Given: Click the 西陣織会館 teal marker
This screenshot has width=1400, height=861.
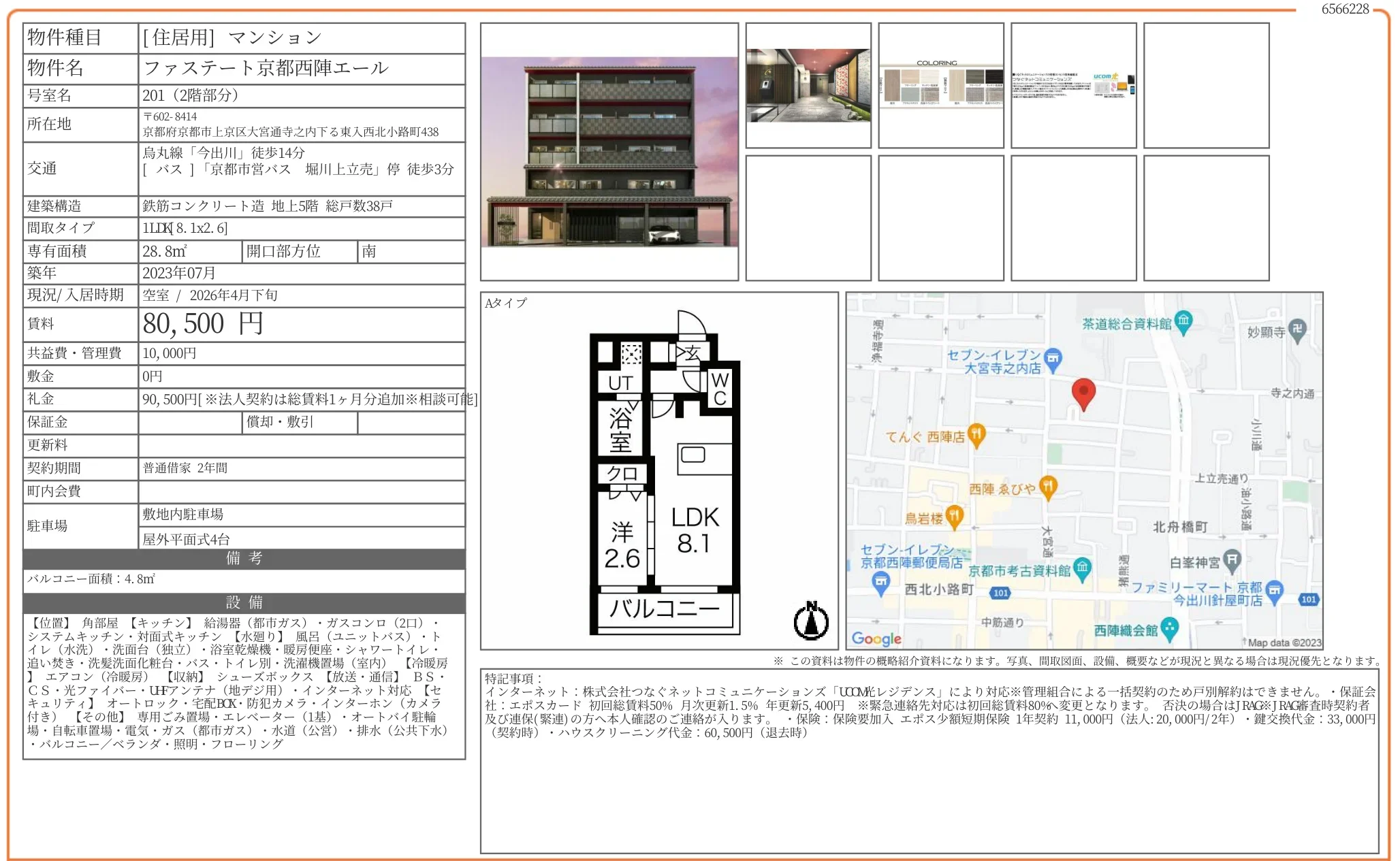Looking at the screenshot, I should coord(1168,626).
